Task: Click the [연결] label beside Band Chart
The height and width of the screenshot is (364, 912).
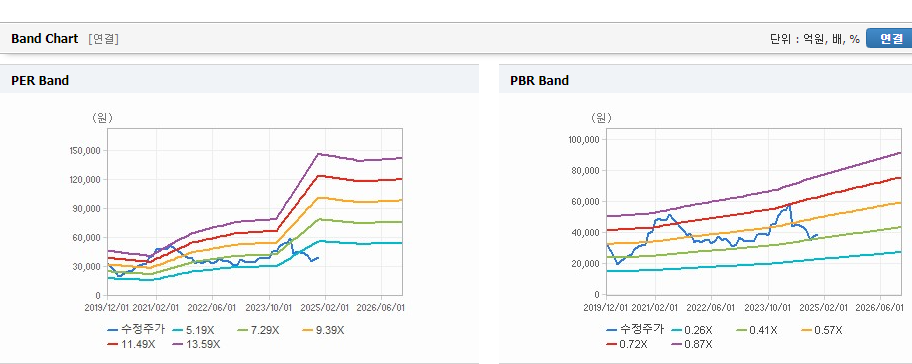Action: coord(104,39)
